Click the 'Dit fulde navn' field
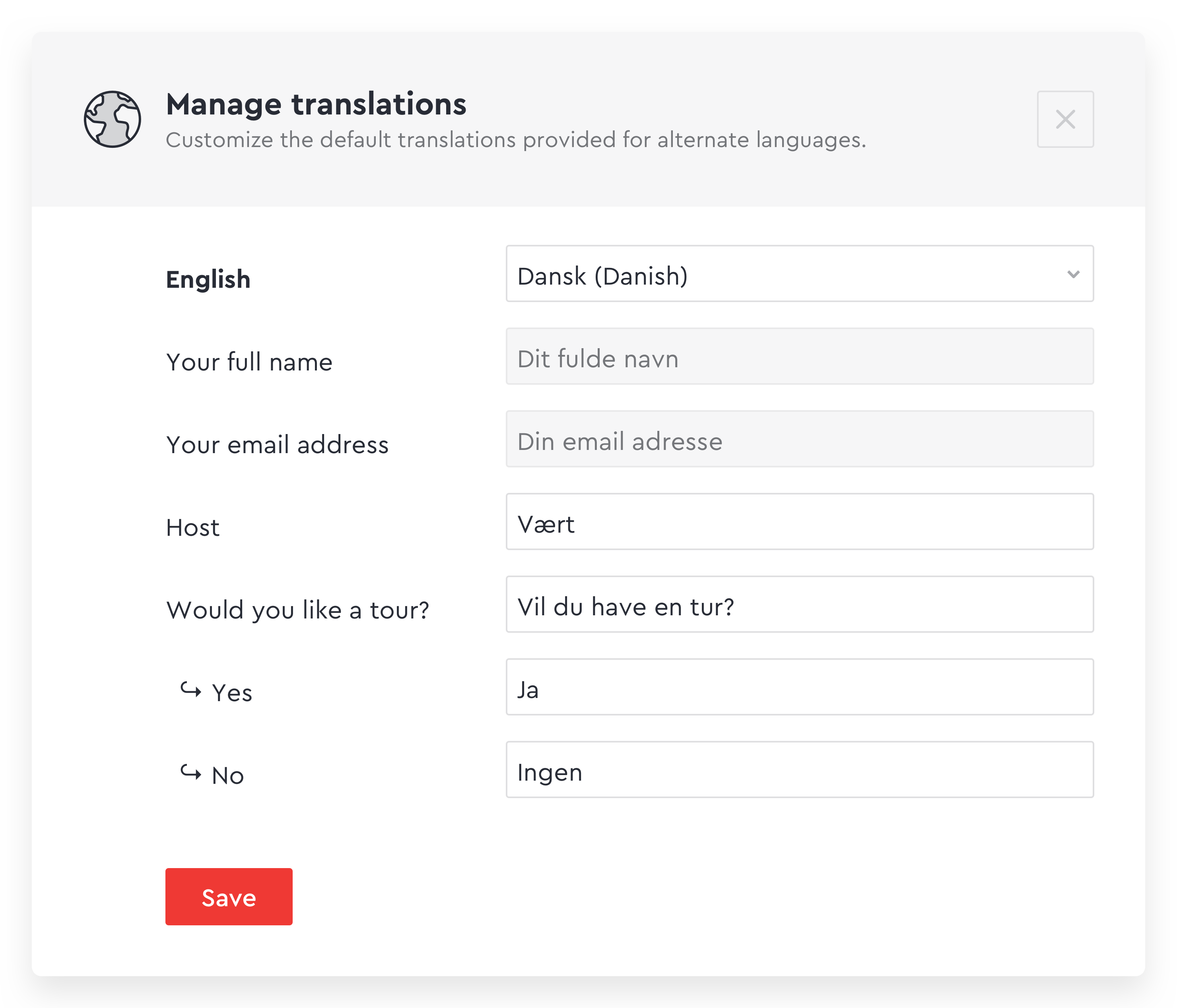 pyautogui.click(x=799, y=357)
